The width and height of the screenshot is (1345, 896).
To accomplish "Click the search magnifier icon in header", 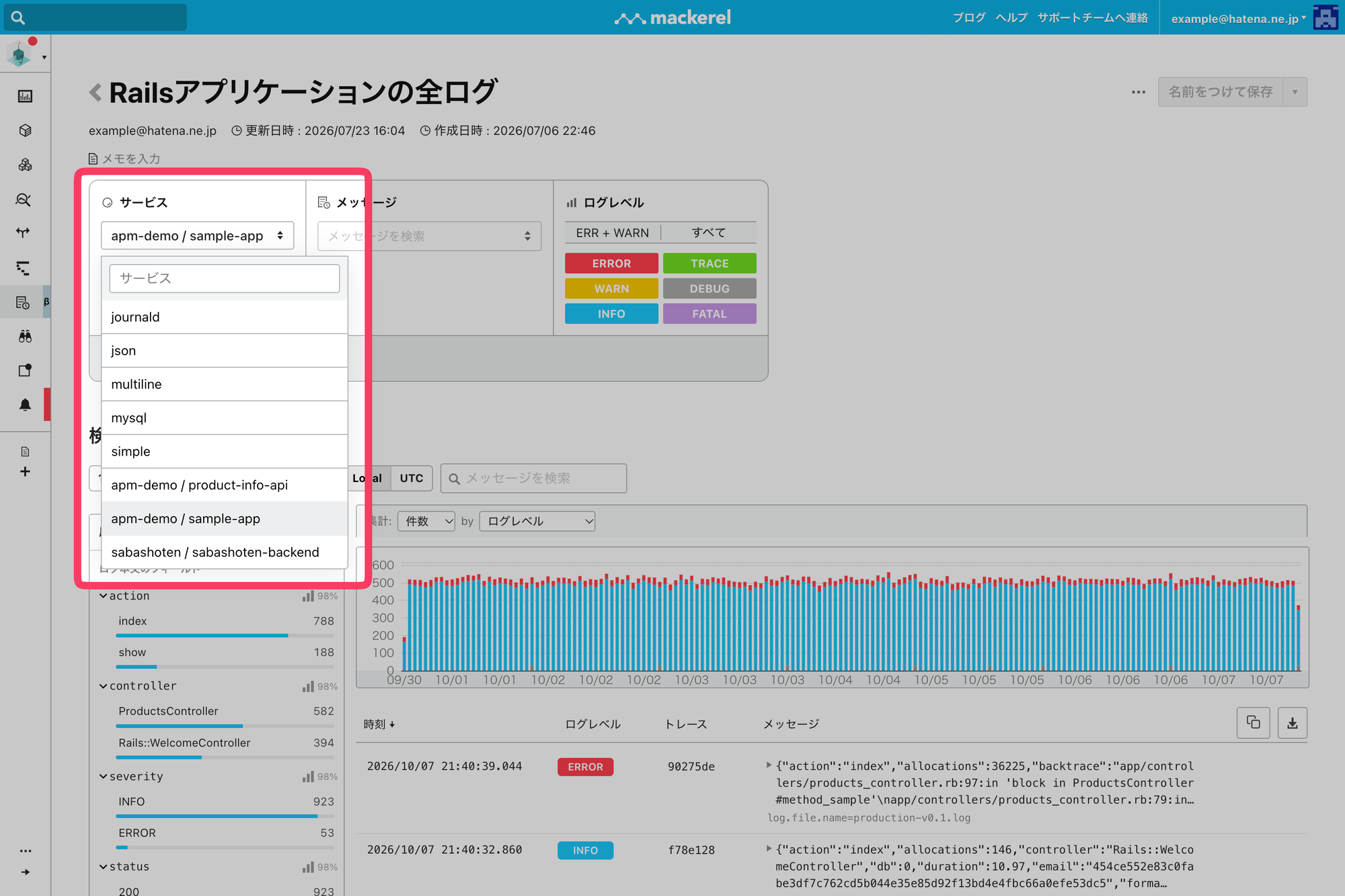I will point(18,17).
